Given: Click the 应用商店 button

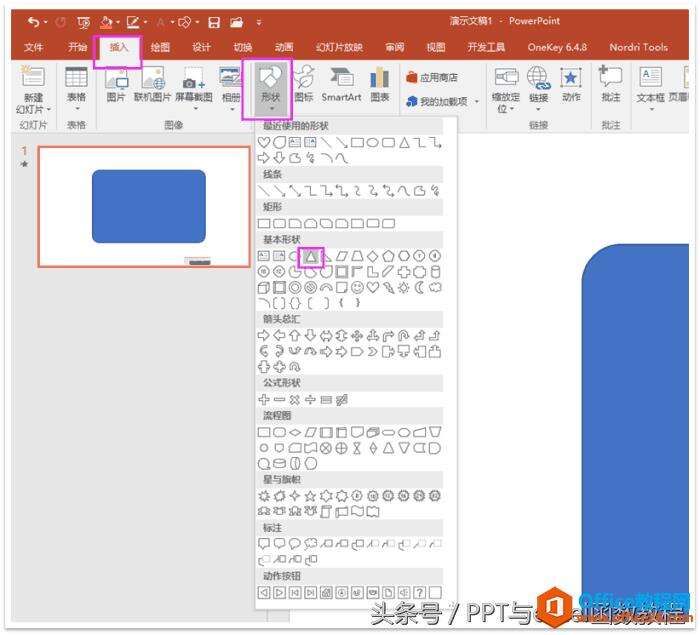Looking at the screenshot, I should coord(432,77).
